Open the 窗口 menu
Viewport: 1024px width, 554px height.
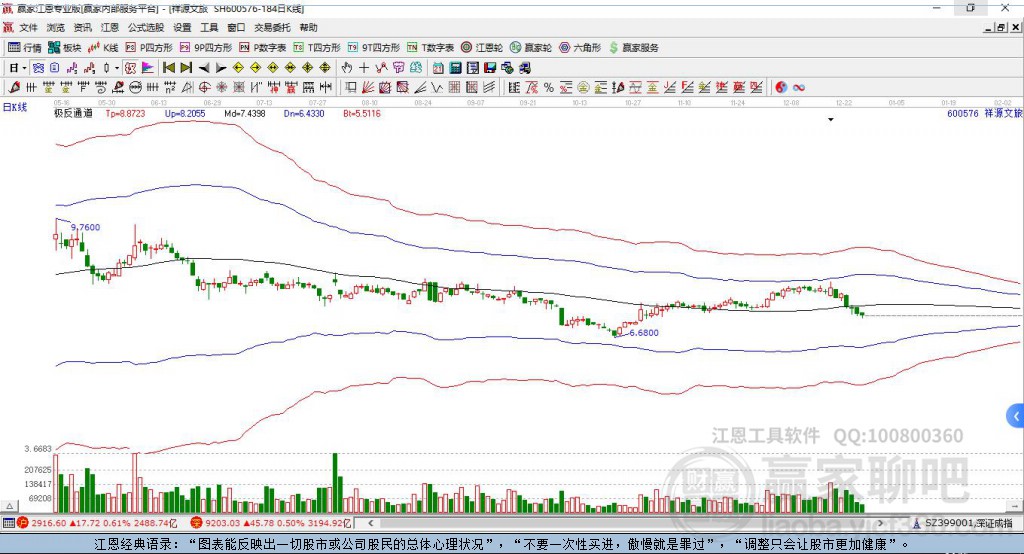pos(236,27)
